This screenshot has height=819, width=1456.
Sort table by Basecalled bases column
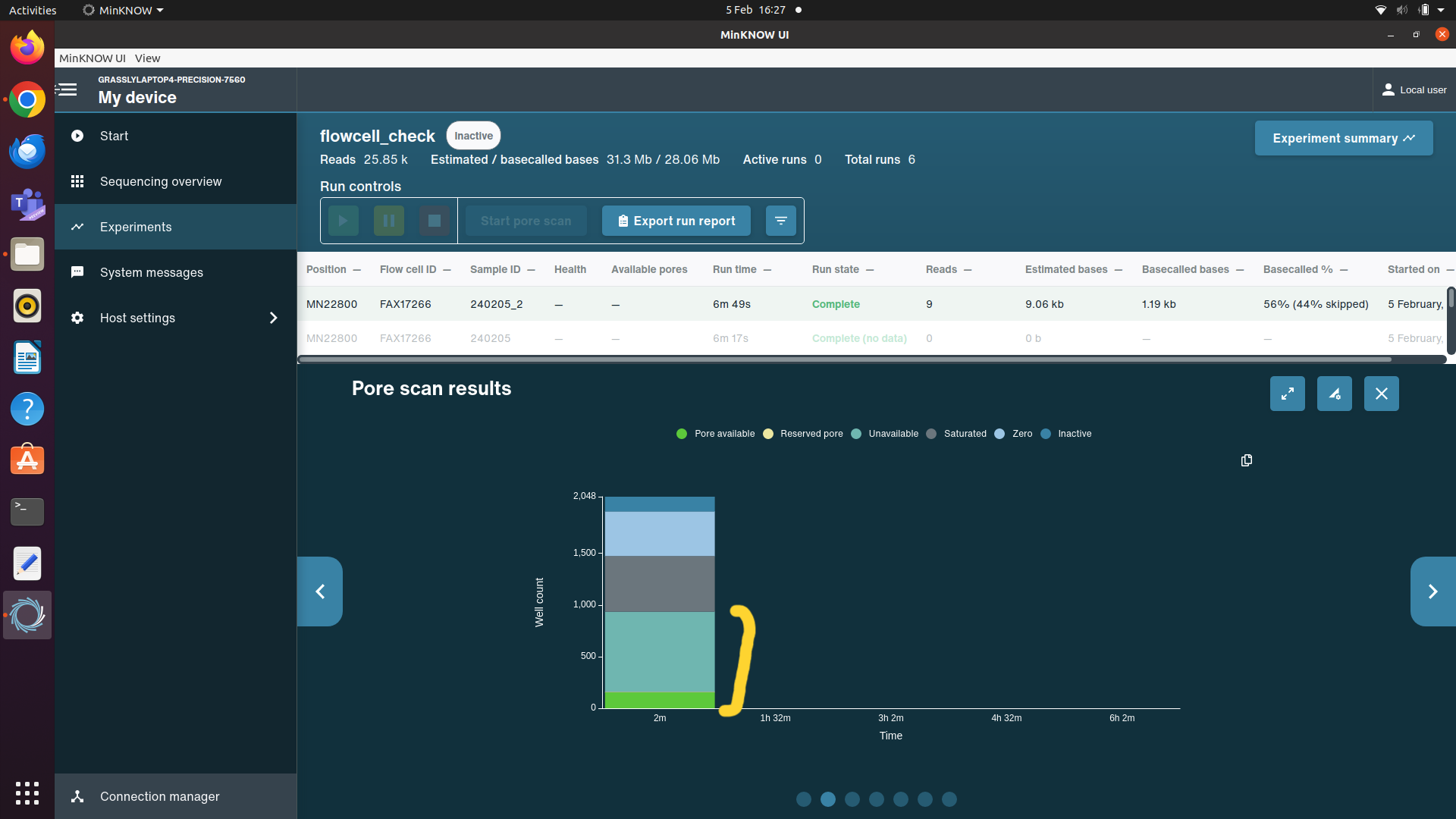coord(1194,269)
